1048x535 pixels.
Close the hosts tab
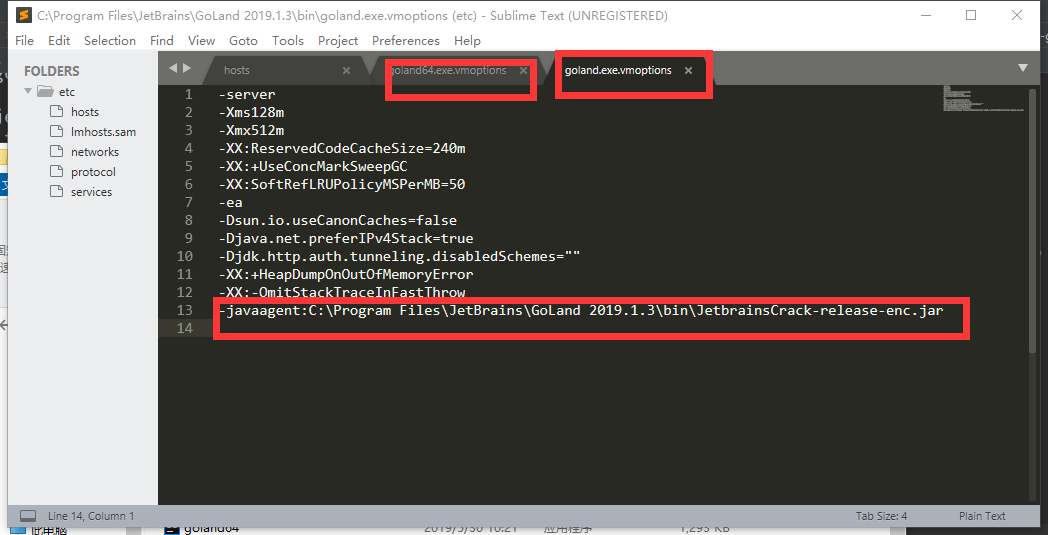346,70
